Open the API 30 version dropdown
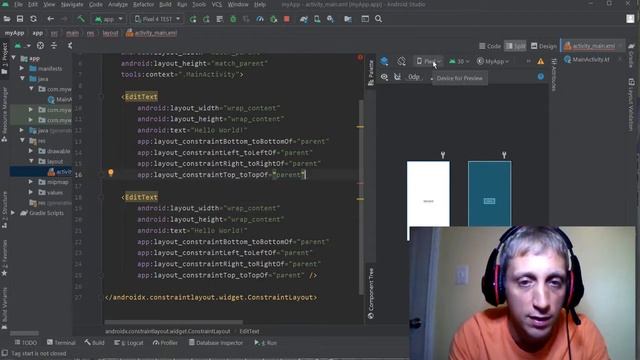Screen dimensions: 640x360 pyautogui.click(x=459, y=61)
